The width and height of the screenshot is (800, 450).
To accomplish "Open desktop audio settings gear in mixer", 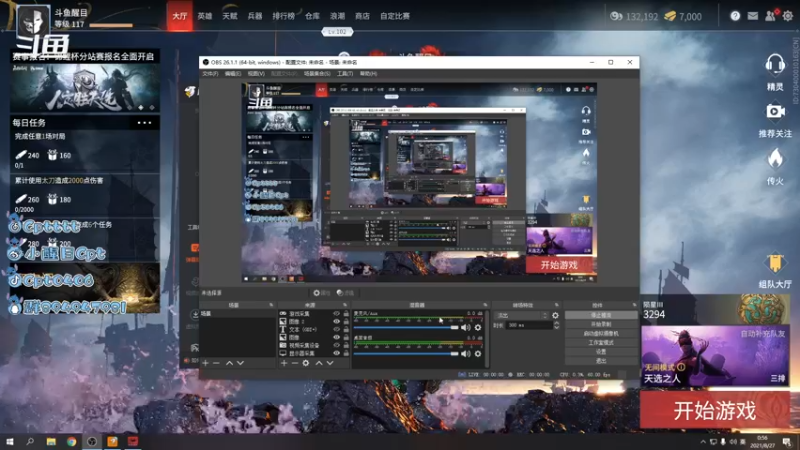I will 478,353.
